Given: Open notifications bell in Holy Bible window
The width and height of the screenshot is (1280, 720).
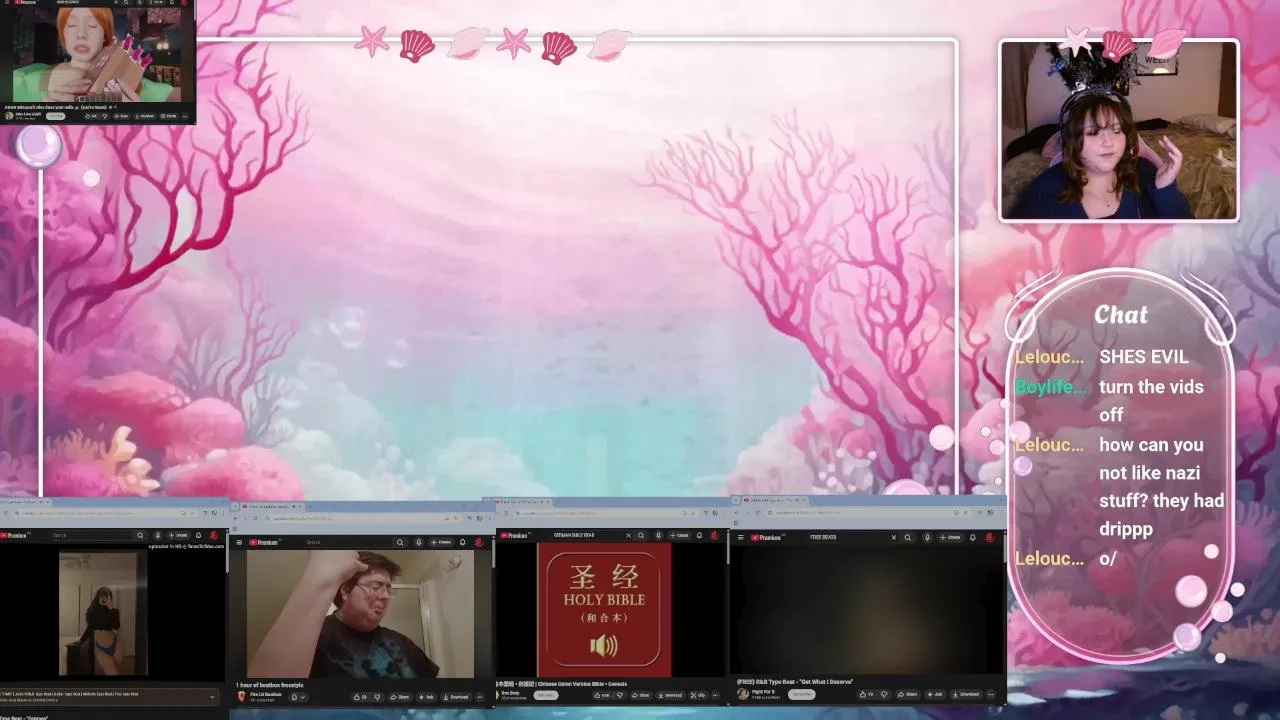Looking at the screenshot, I should point(699,535).
